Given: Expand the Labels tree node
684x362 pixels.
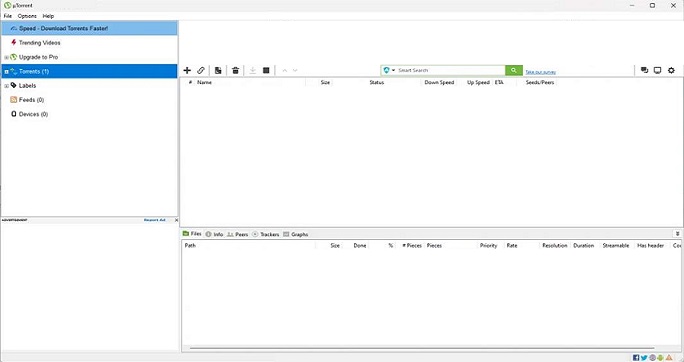Looking at the screenshot, I should click(6, 86).
